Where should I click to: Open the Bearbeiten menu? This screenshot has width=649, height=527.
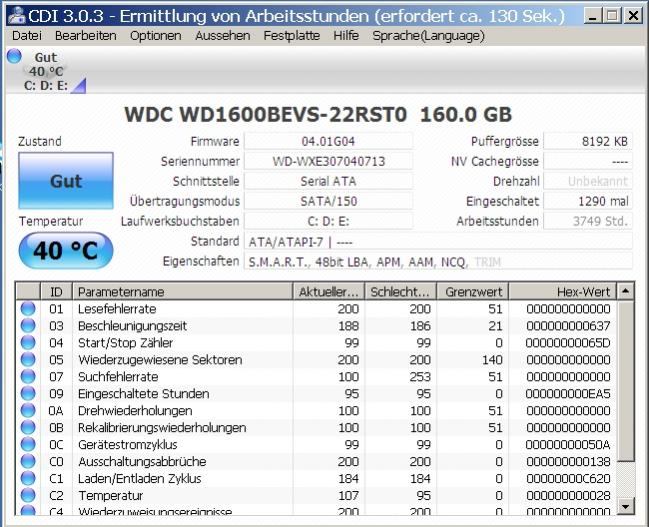86,36
